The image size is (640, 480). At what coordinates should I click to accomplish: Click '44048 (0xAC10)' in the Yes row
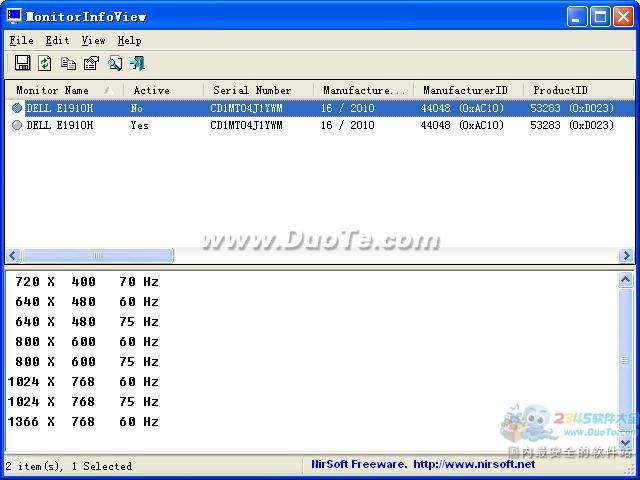point(462,125)
